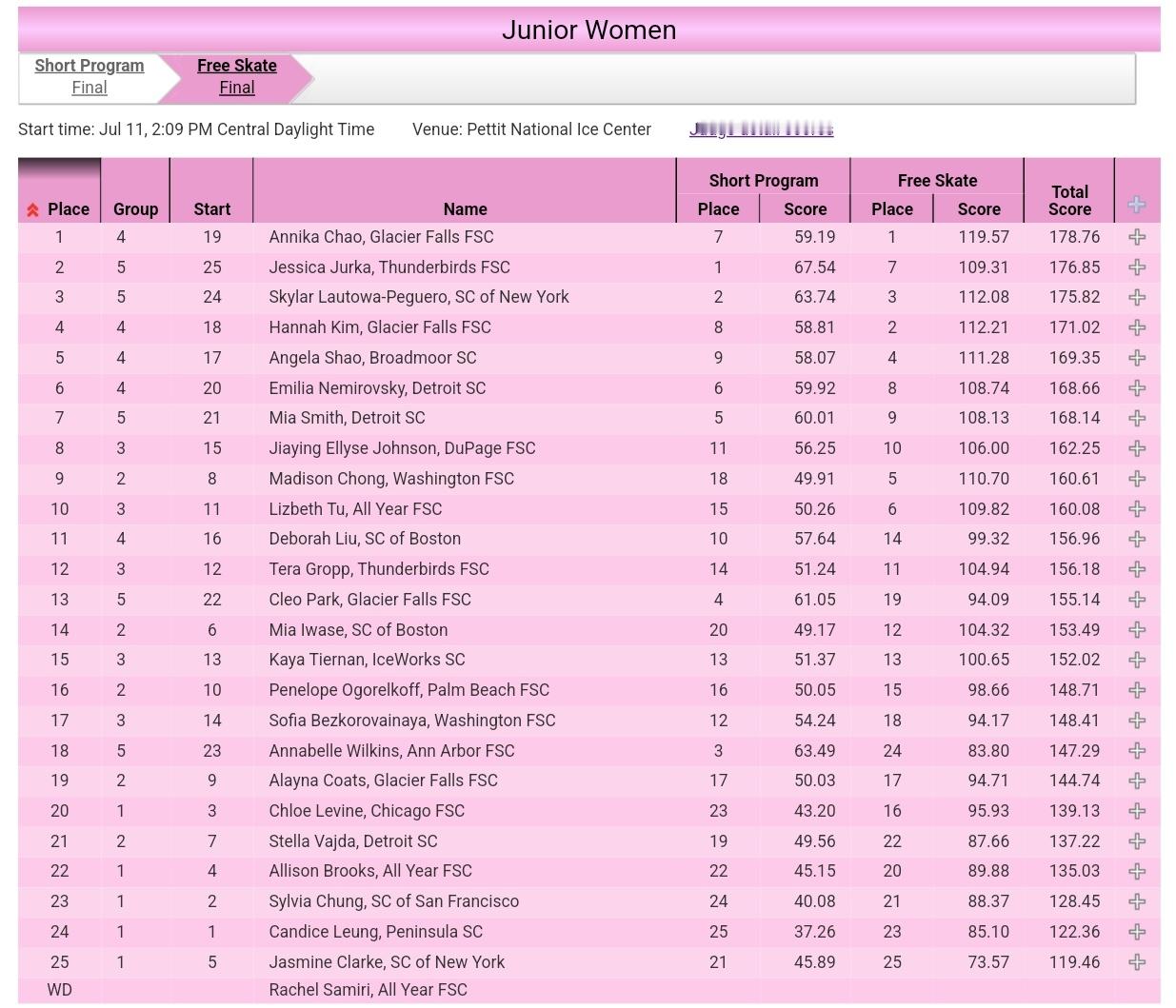Click the red sort arrow beside Place

tap(33, 210)
